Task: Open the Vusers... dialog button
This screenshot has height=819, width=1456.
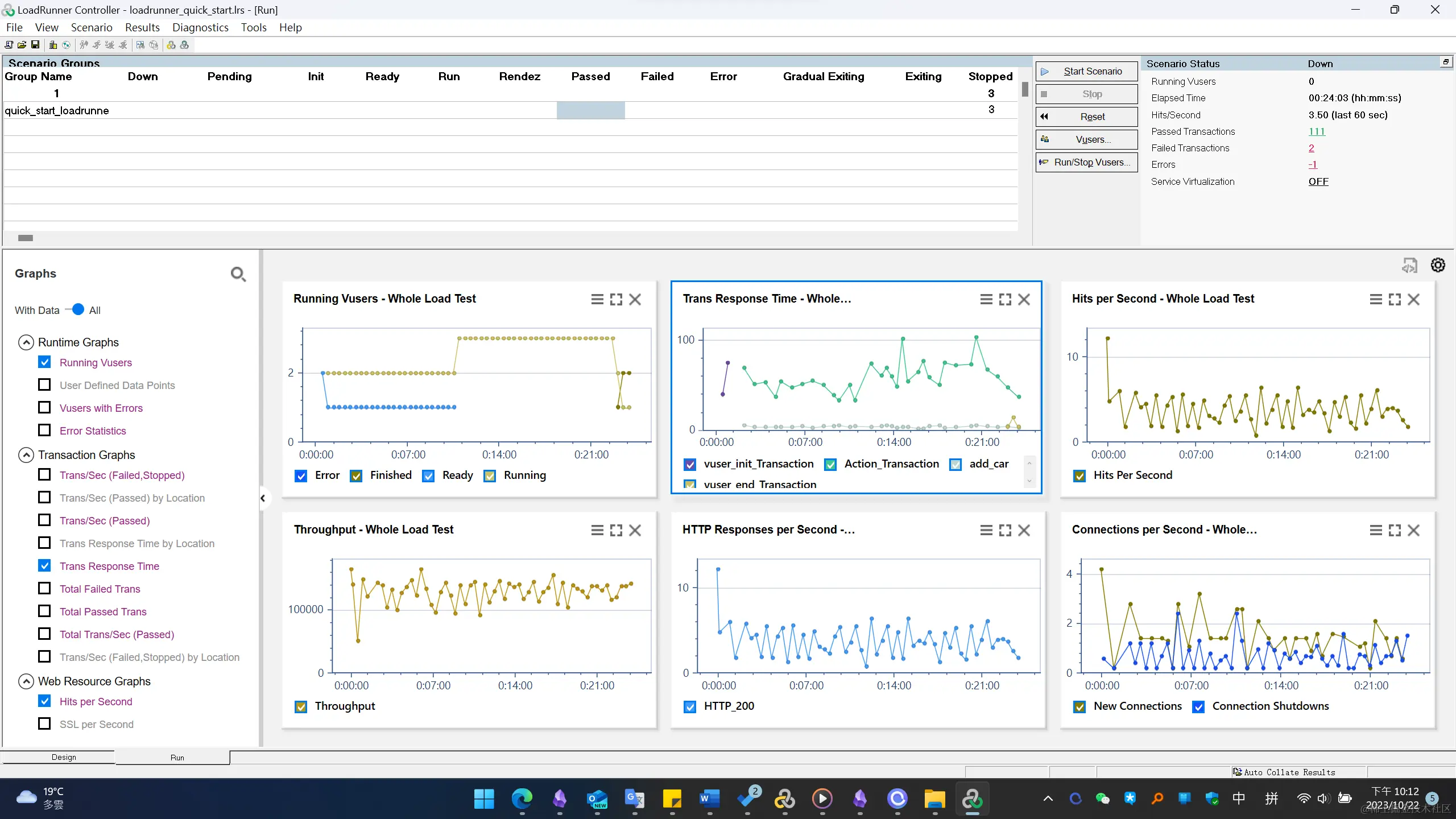Action: tap(1086, 139)
